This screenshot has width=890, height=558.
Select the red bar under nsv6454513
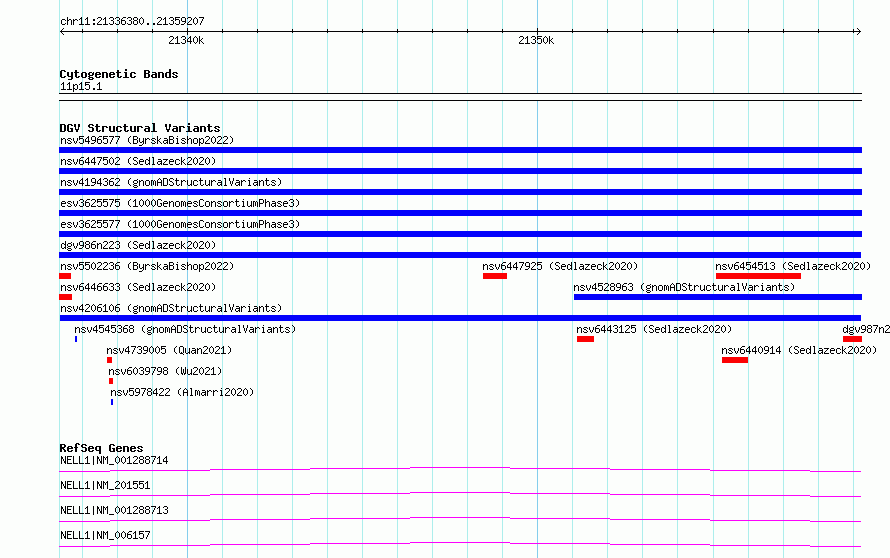pos(758,276)
